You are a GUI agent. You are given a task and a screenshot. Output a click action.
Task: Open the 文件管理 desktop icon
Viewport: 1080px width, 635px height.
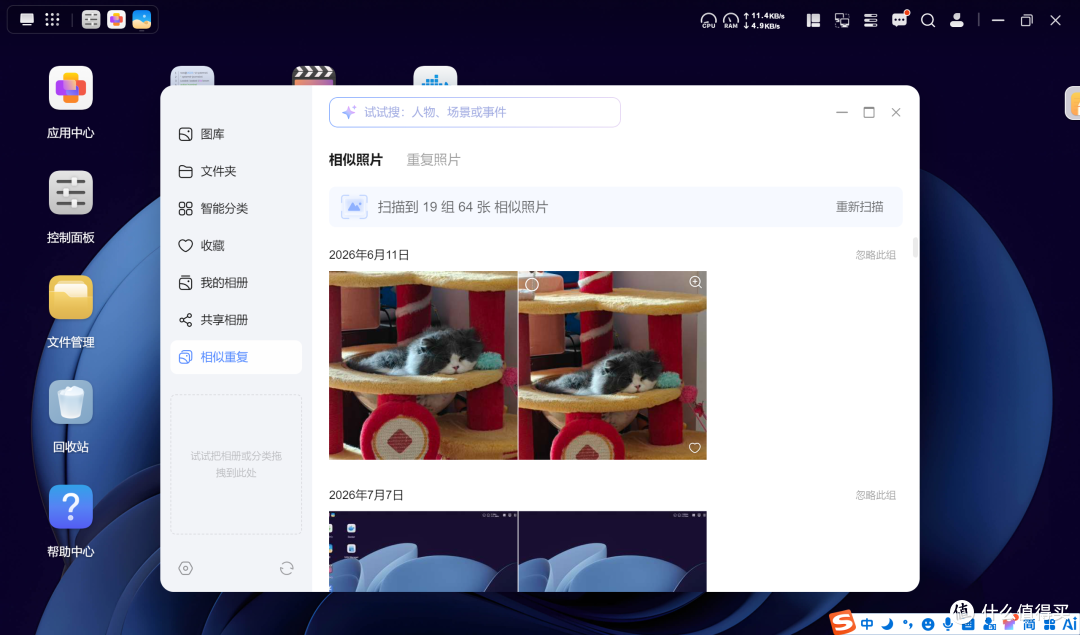(x=70, y=298)
